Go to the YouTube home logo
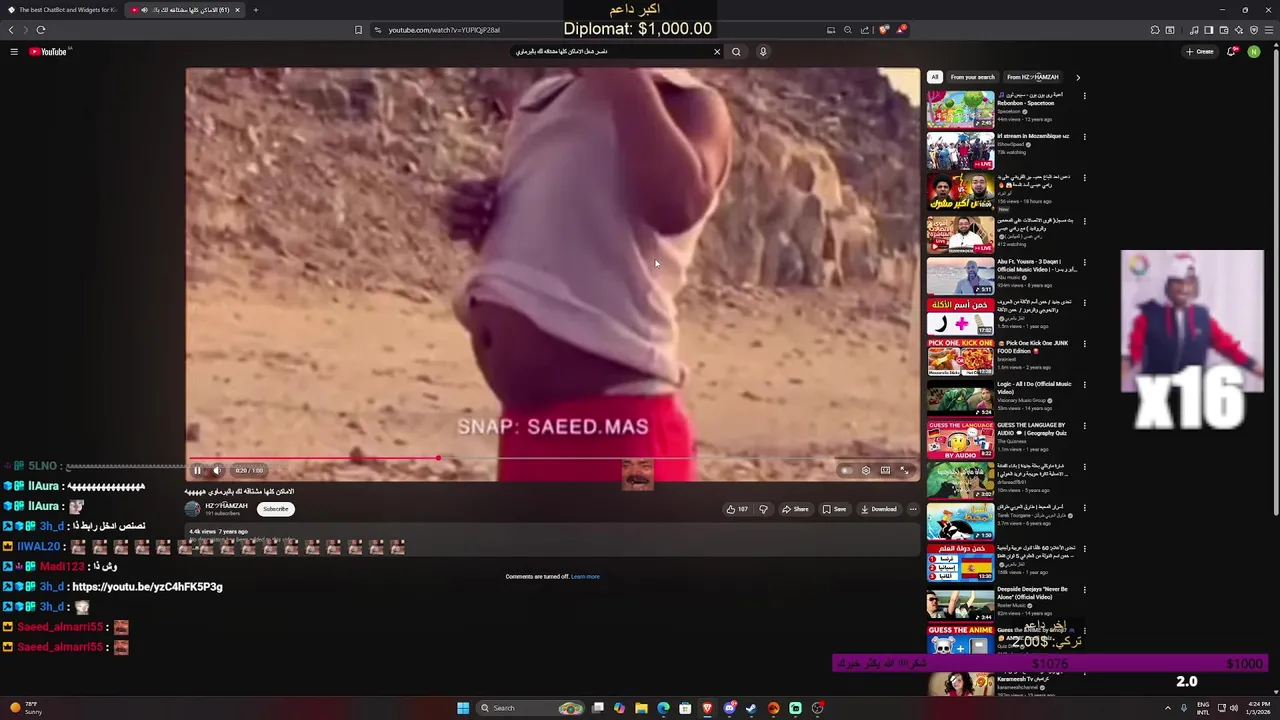 tap(48, 52)
